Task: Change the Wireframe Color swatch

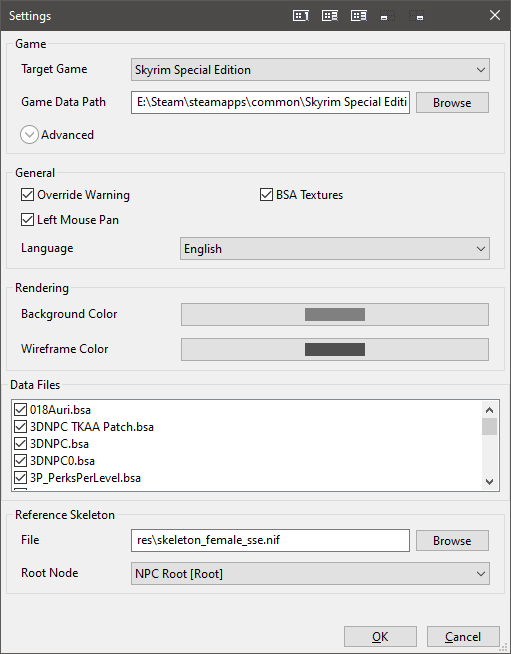Action: (x=335, y=350)
